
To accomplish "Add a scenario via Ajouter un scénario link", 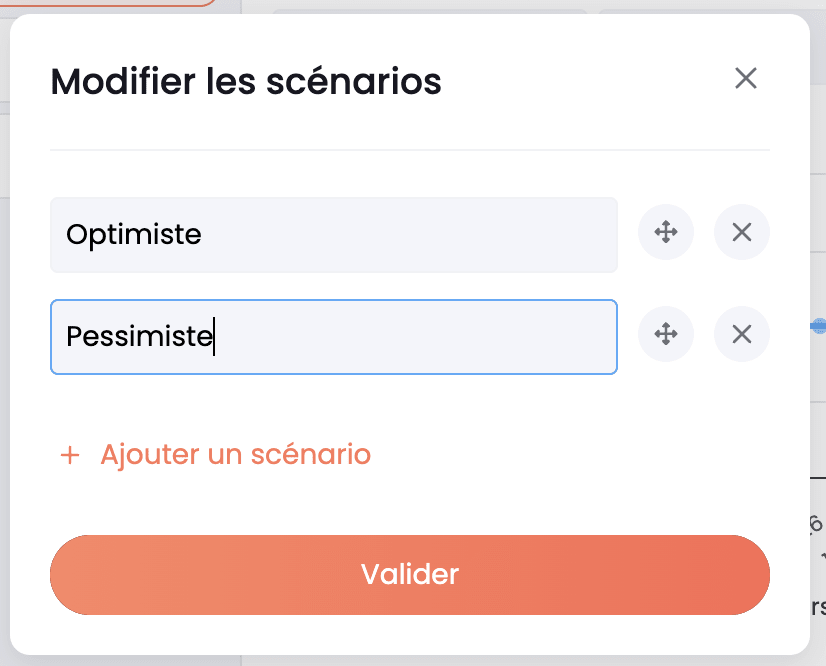I will click(216, 454).
